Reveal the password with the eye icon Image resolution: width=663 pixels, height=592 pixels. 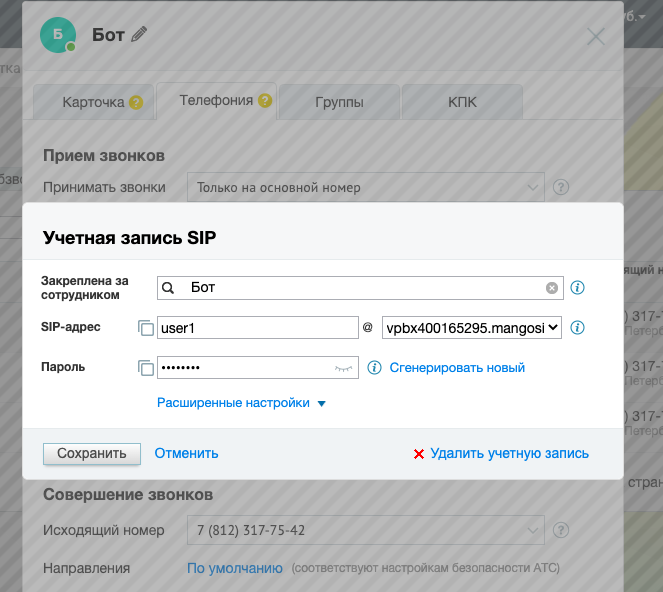tap(344, 368)
